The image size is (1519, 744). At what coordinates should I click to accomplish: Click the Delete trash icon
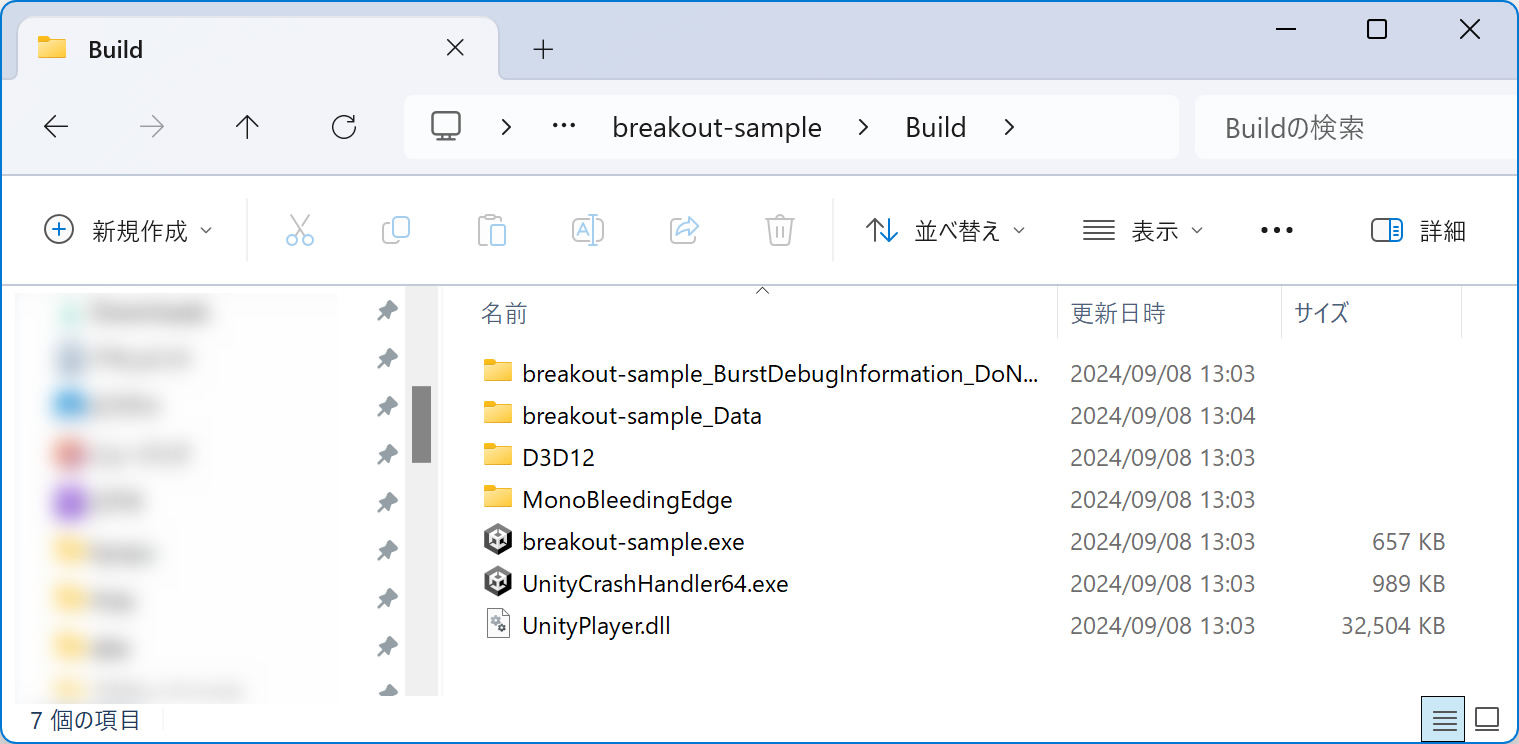pos(780,230)
